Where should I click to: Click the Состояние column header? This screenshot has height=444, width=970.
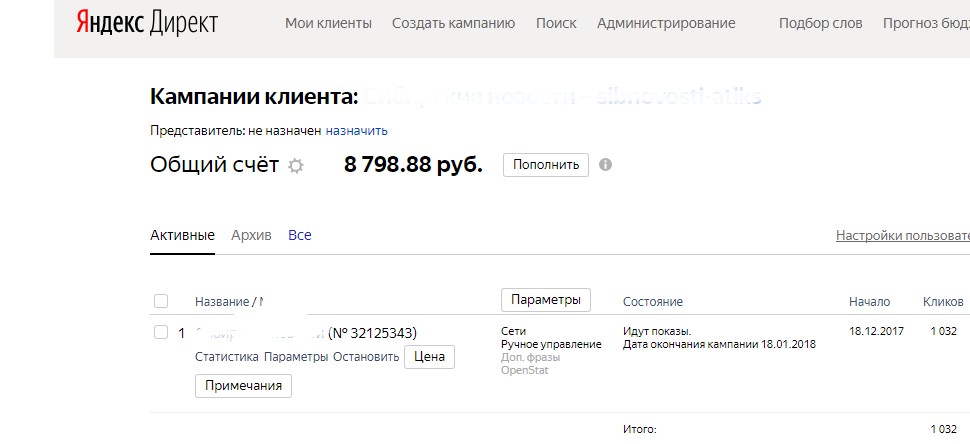[x=653, y=302]
